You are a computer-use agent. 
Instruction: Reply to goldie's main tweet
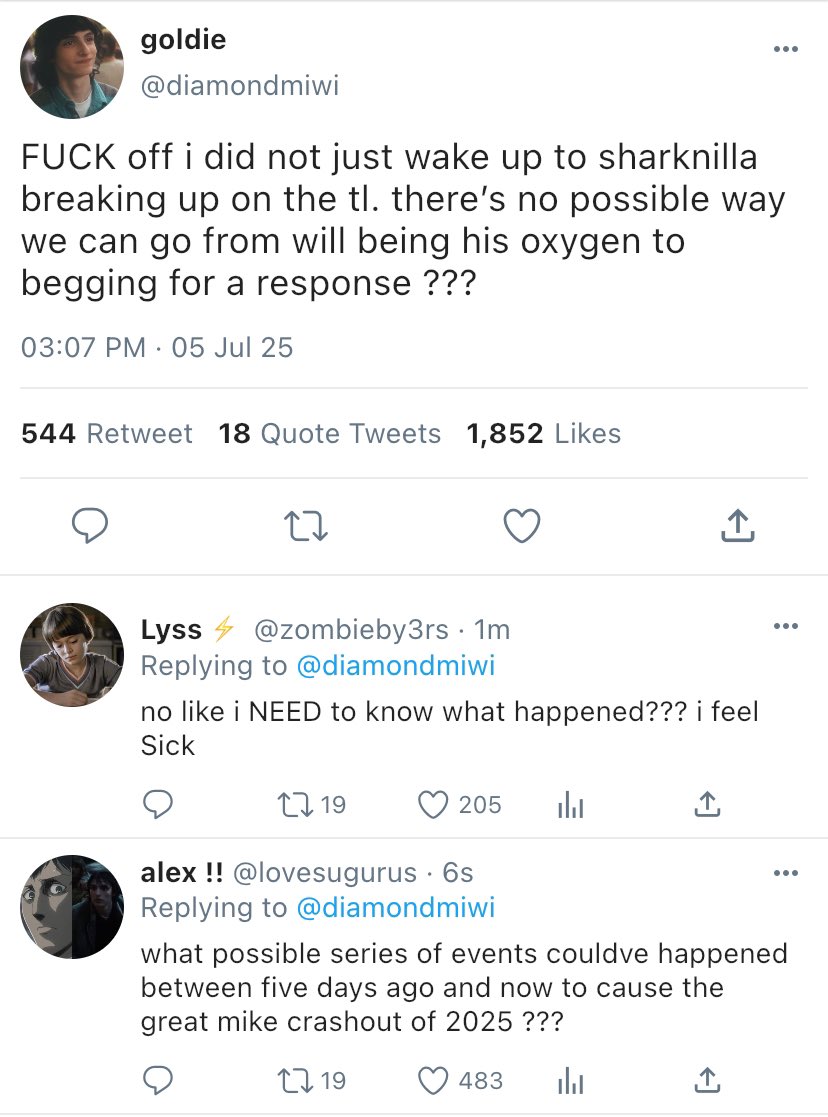[x=90, y=526]
